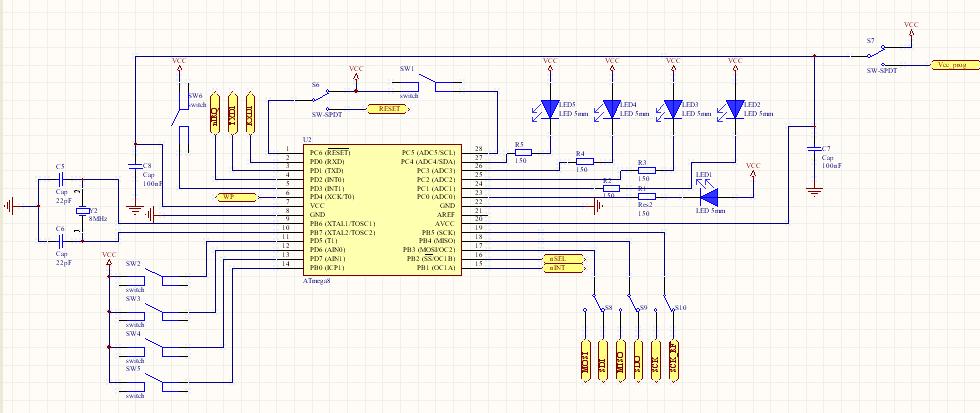Click the ATmega8 part name label
The width and height of the screenshot is (980, 413).
[316, 281]
